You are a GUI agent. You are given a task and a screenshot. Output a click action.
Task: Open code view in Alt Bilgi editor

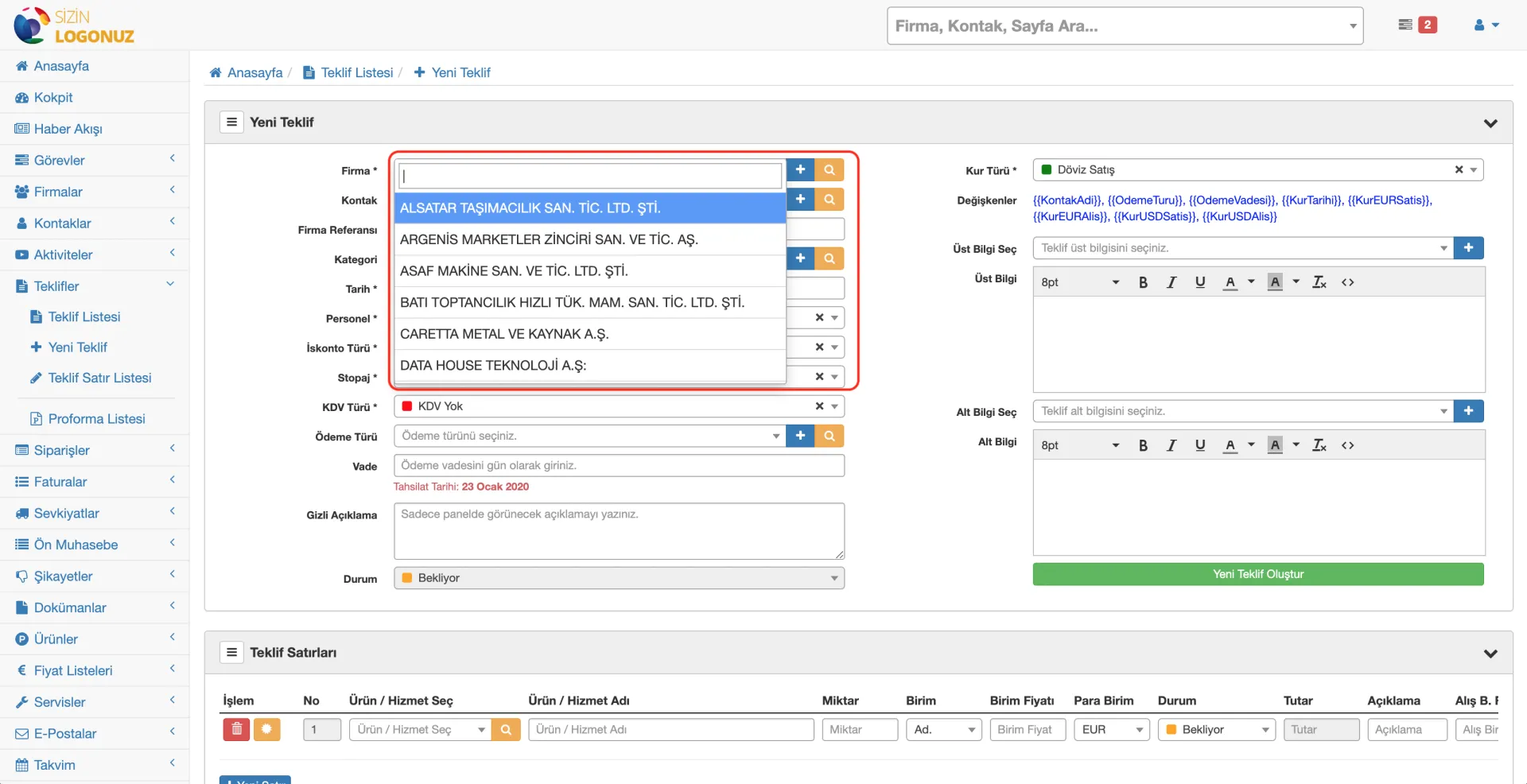pyautogui.click(x=1348, y=445)
